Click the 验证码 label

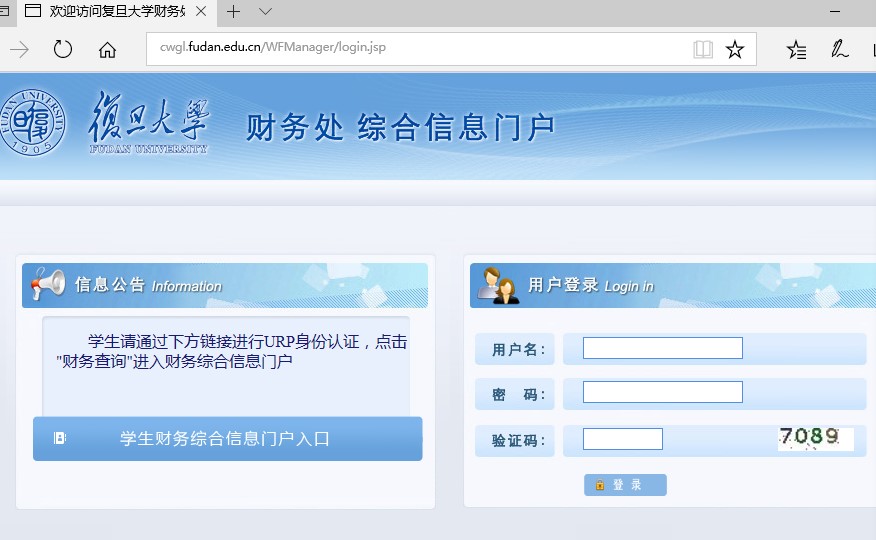coord(518,441)
